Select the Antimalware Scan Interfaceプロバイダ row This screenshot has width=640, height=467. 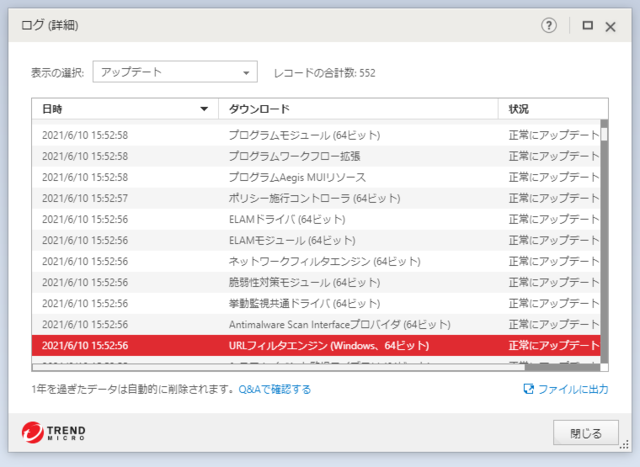(x=316, y=325)
